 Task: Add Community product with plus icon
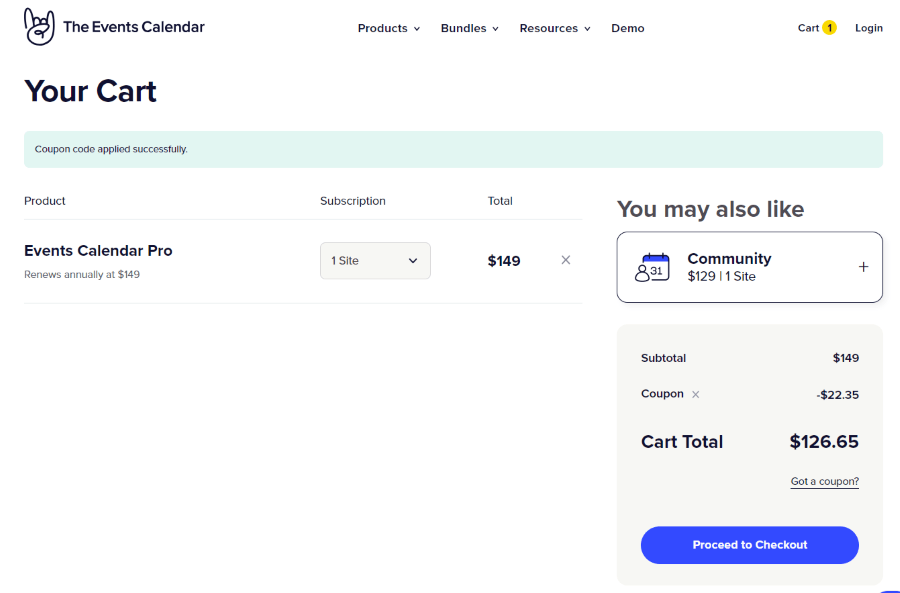point(864,267)
